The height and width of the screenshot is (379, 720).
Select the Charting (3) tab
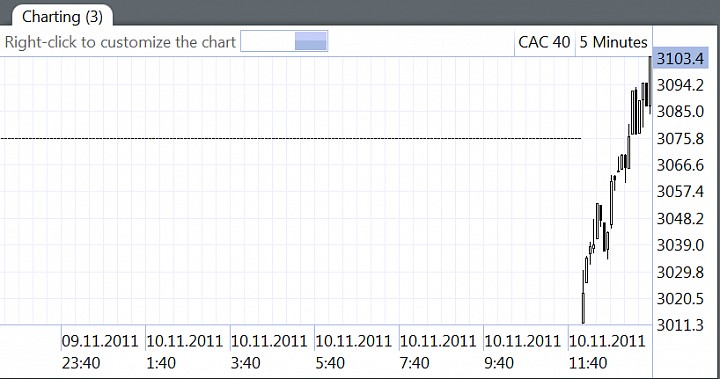coord(62,17)
